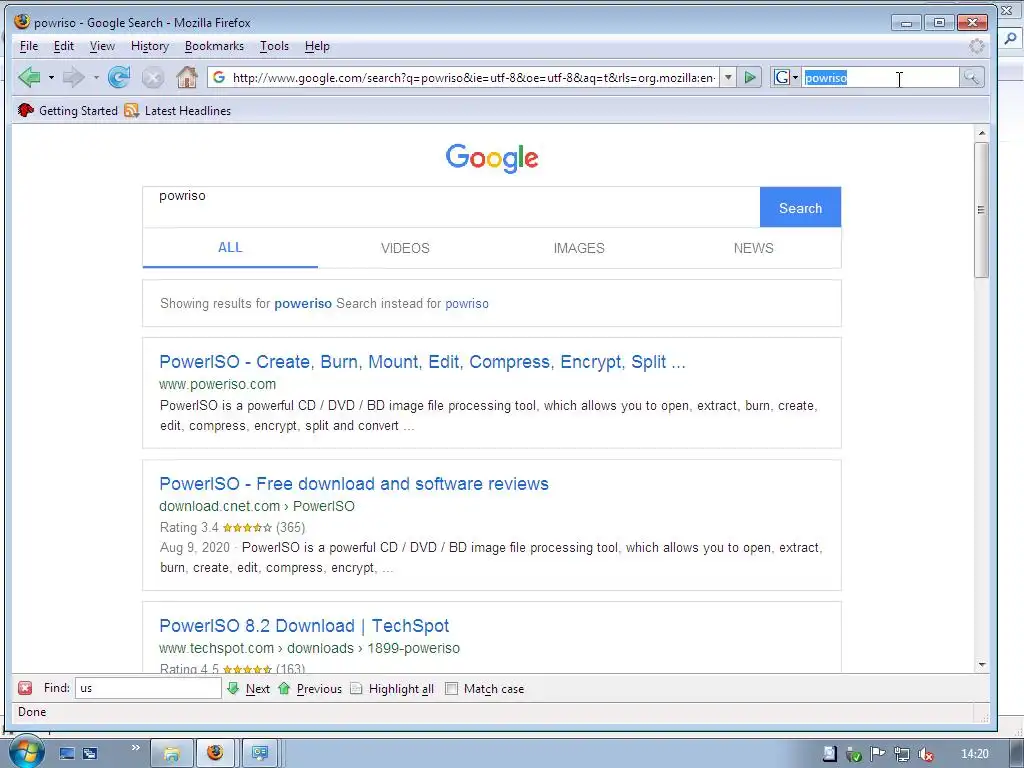Image resolution: width=1024 pixels, height=768 pixels.
Task: Enable the Match case checkbox
Action: (451, 689)
